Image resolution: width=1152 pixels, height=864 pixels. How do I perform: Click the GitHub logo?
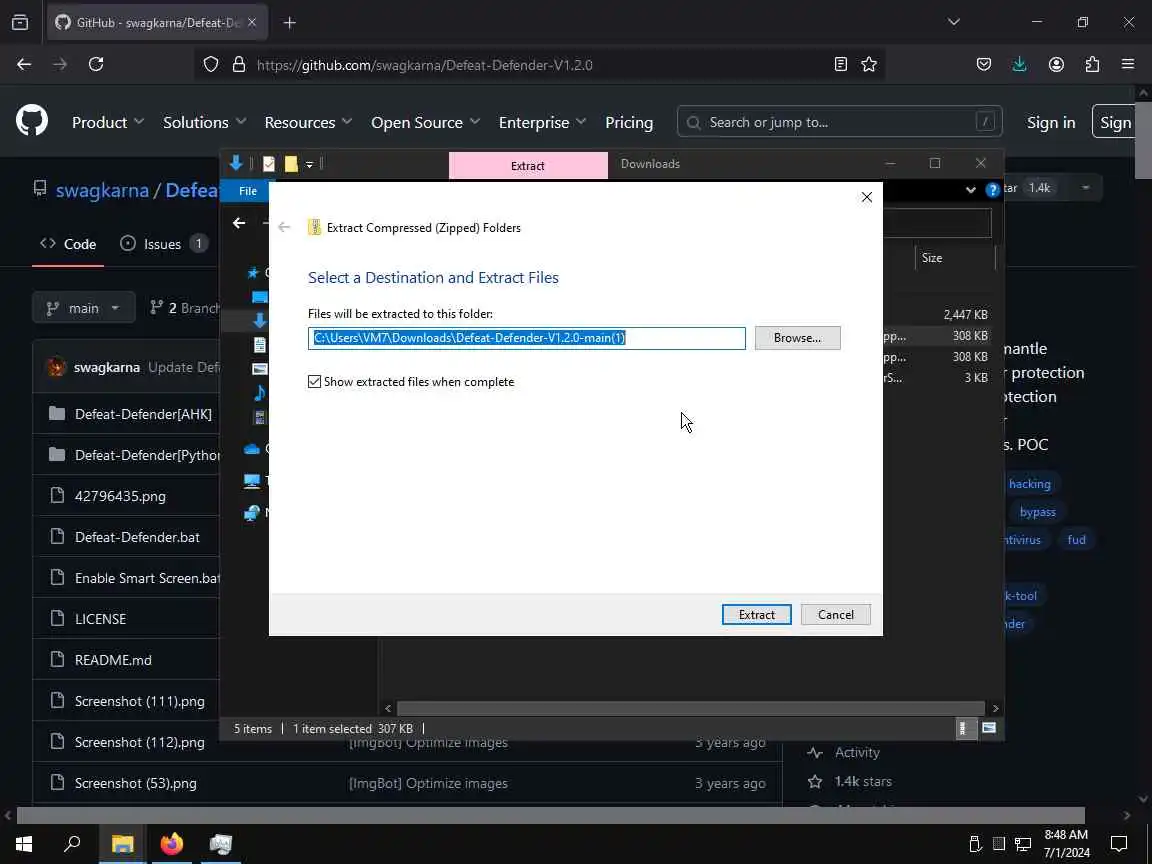pyautogui.click(x=32, y=121)
